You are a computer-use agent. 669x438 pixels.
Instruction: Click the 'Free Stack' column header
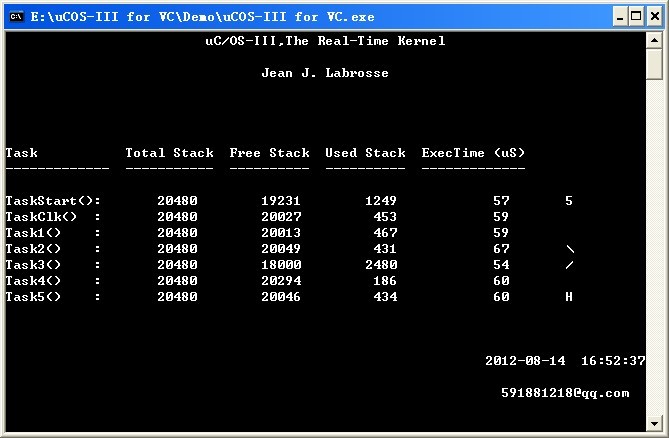(269, 153)
